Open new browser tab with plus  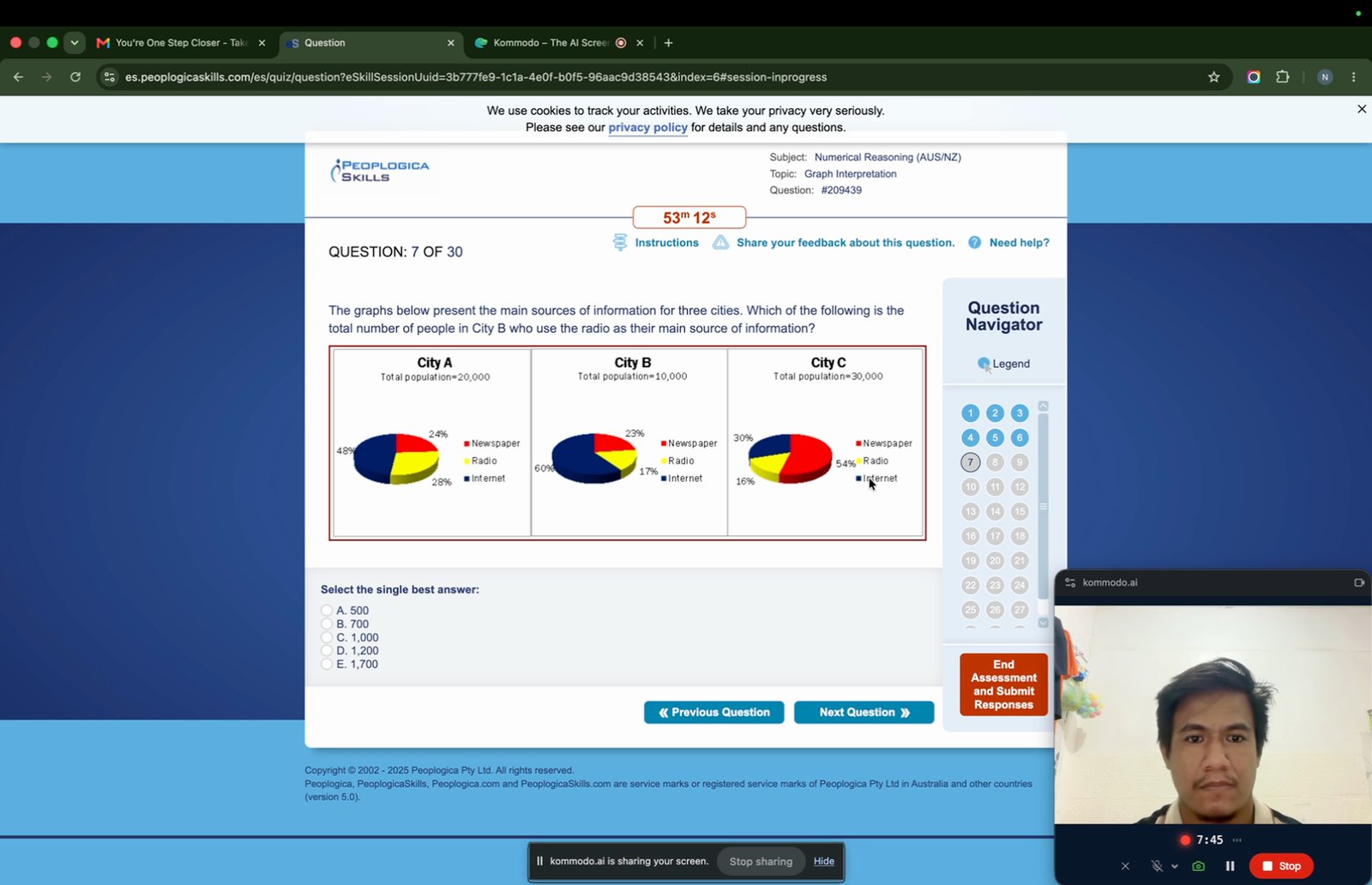[x=668, y=43]
